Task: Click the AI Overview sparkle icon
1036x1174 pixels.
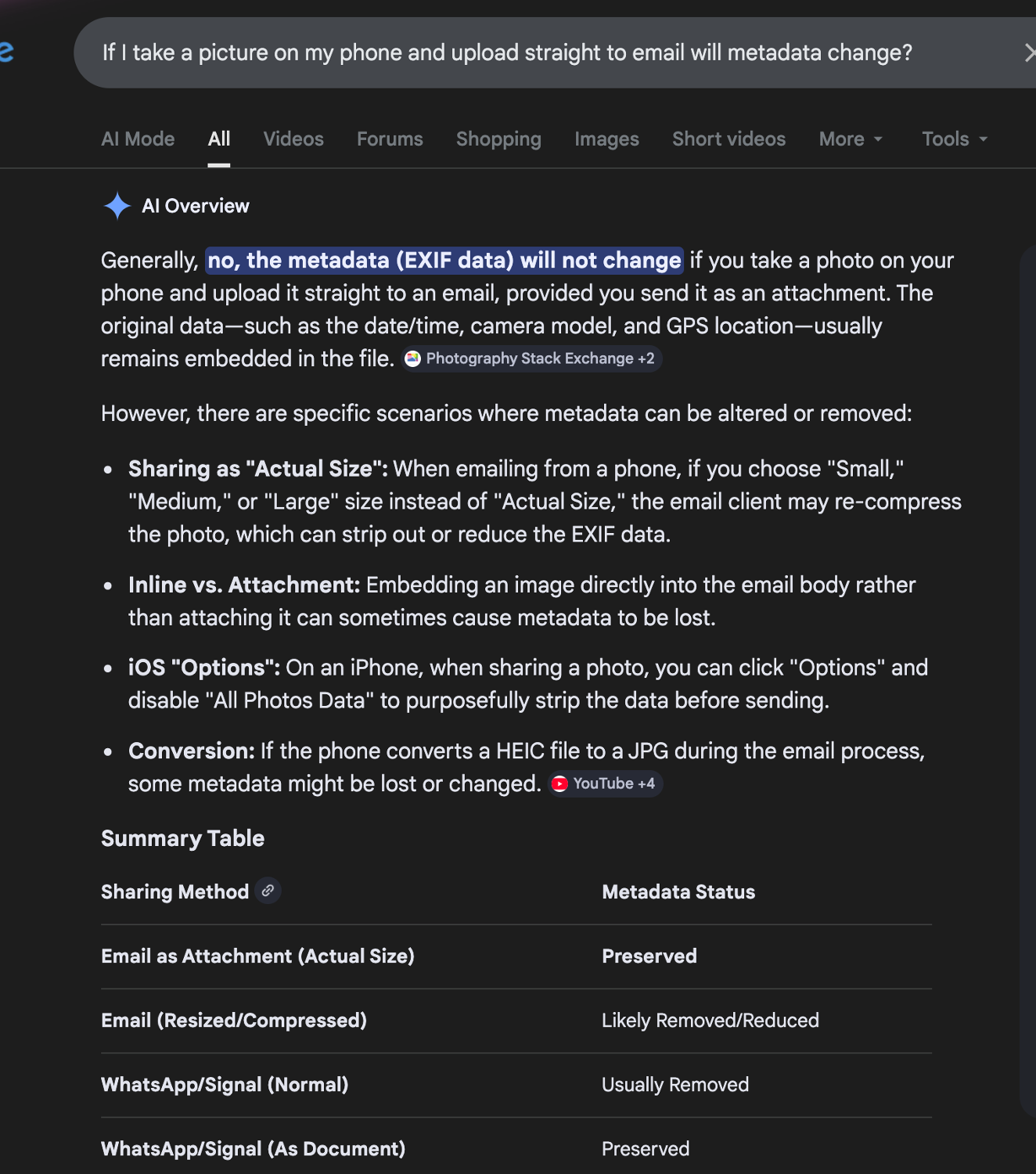Action: point(117,206)
